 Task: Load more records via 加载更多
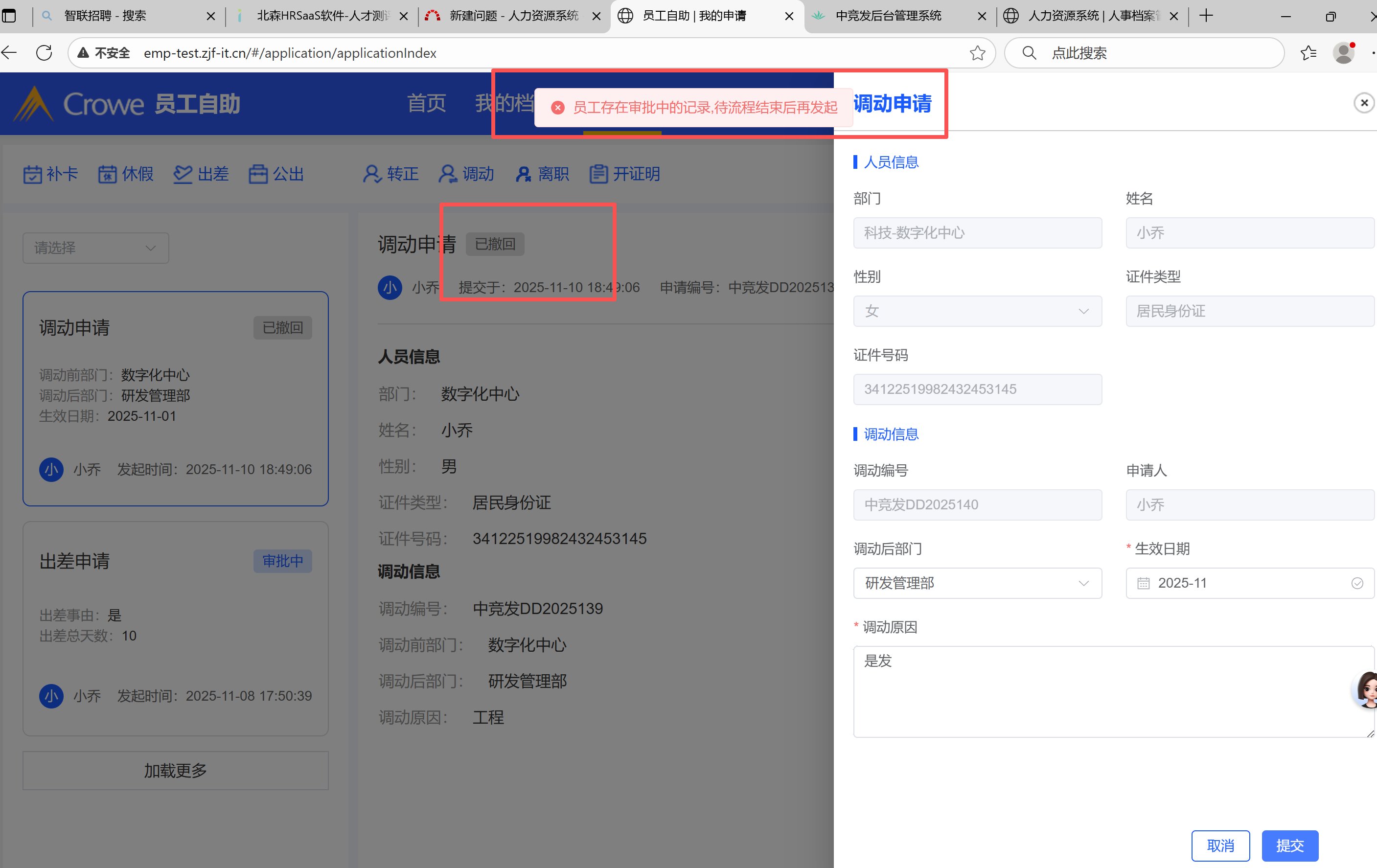pyautogui.click(x=175, y=771)
